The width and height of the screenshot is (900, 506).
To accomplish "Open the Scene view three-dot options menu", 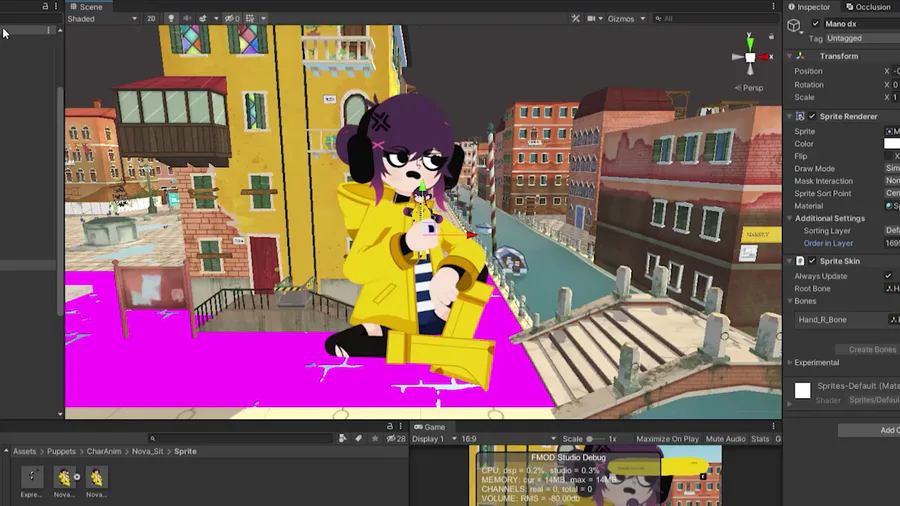I will pyautogui.click(x=773, y=6).
